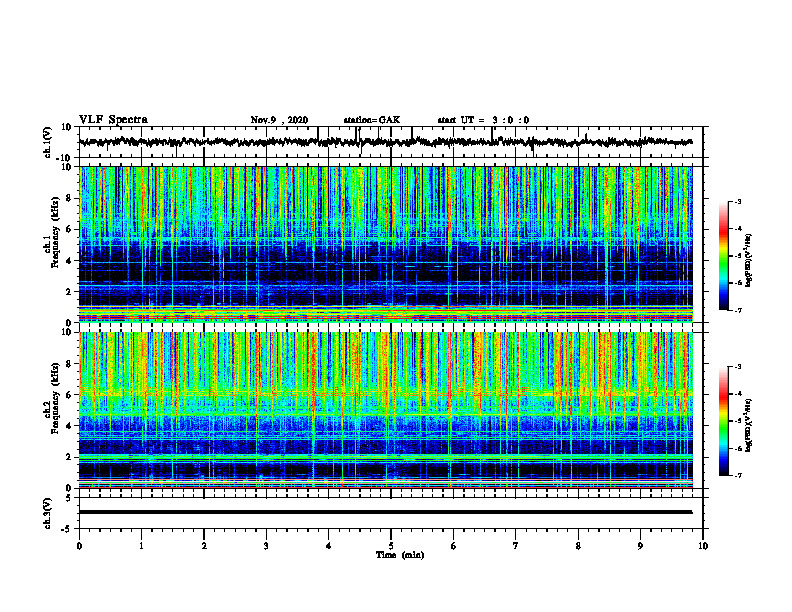This screenshot has width=792, height=612.
Task: Click the ch.1 color bar log(PSD) label
Action: click(749, 261)
